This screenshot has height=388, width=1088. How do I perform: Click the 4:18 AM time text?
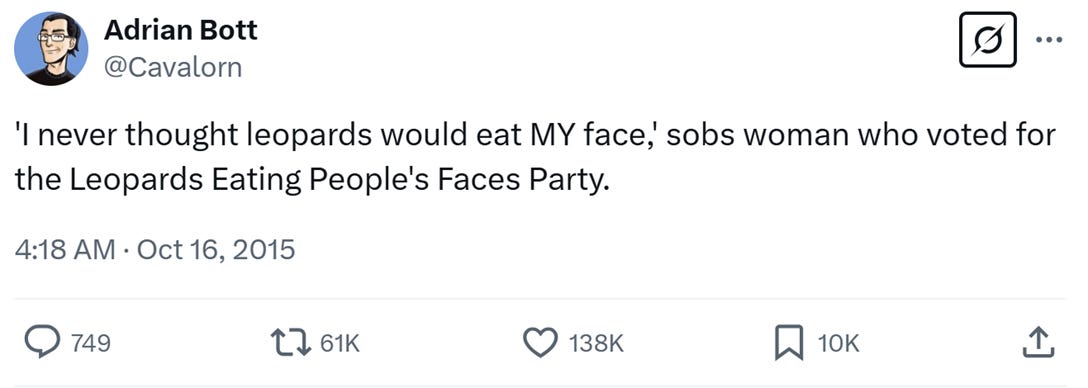coord(65,249)
